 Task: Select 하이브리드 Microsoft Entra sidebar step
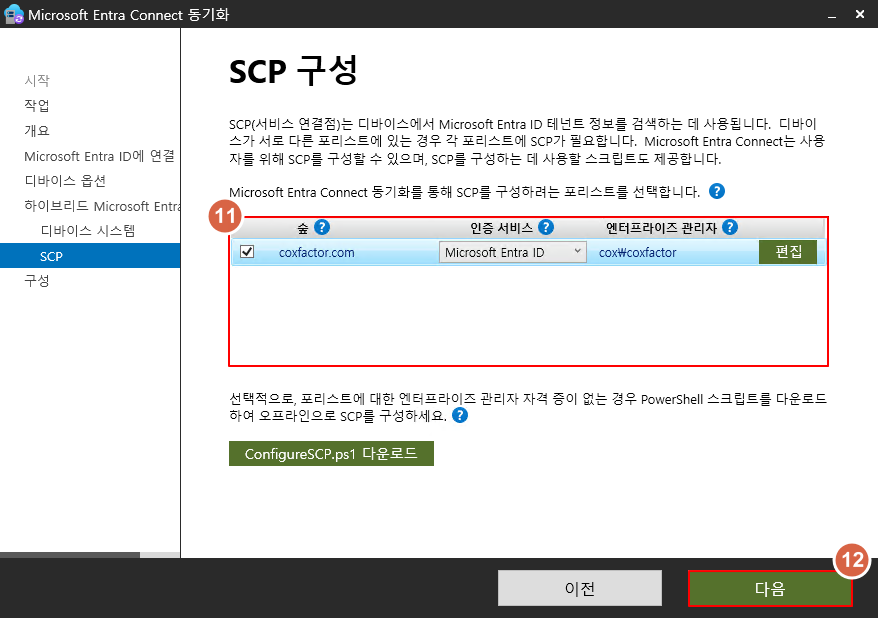coord(102,206)
